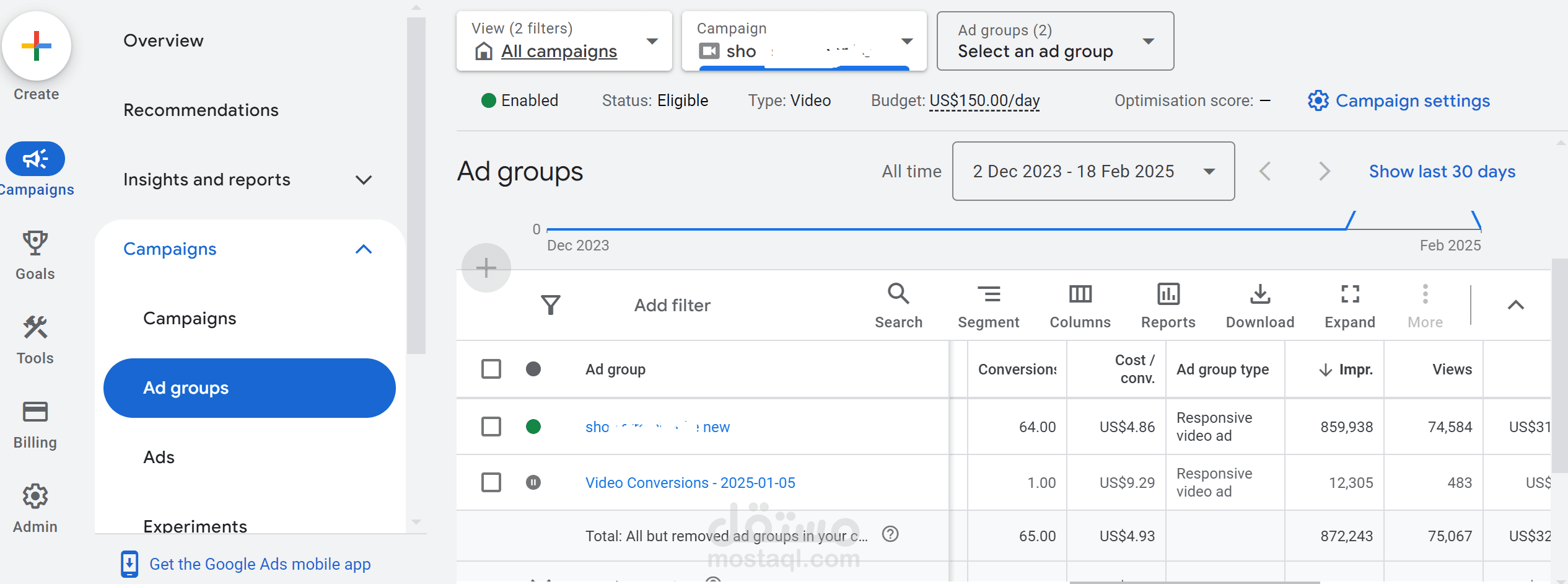
Task: Open the Select an ad group dropdown
Action: [x=1056, y=41]
